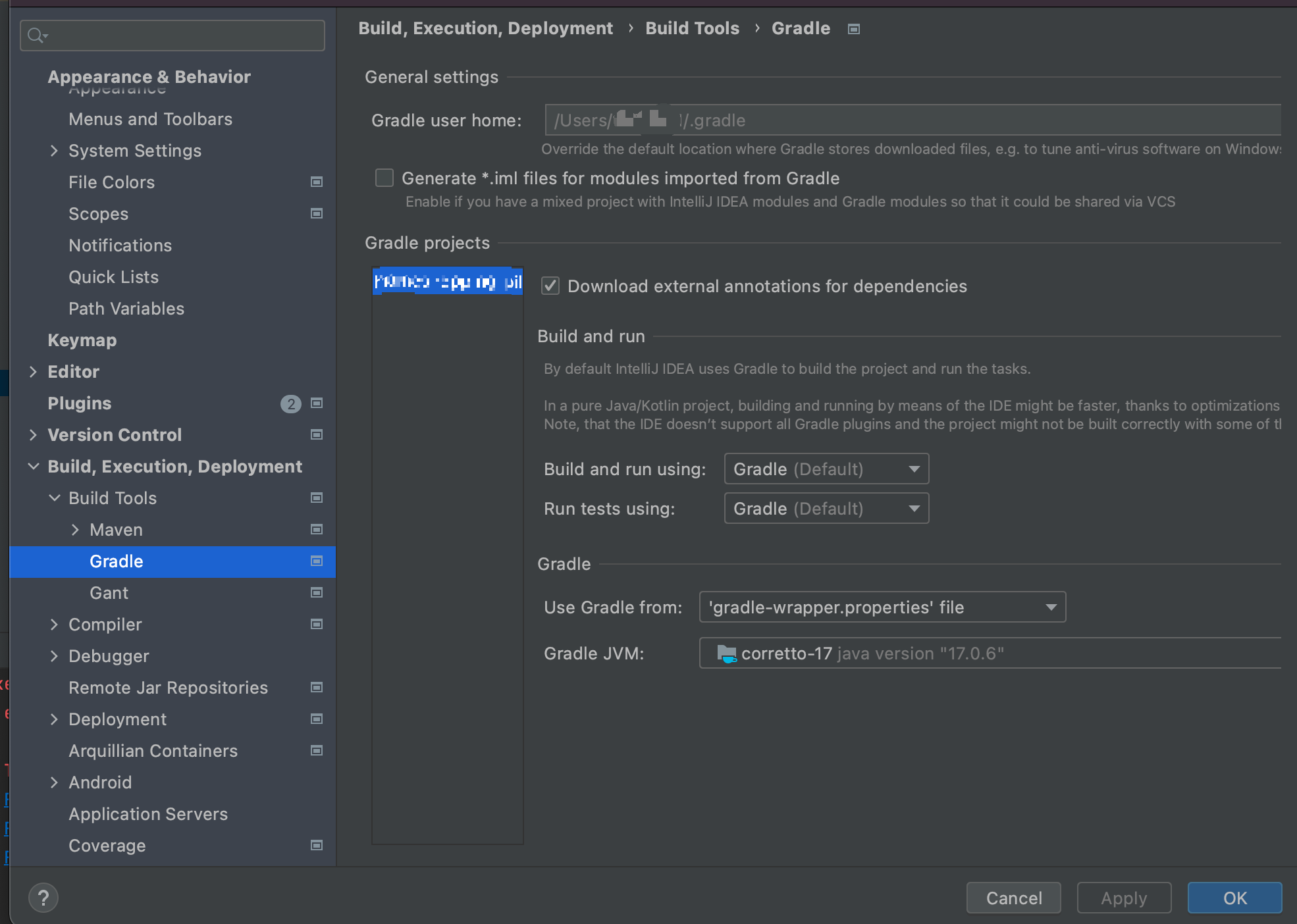Viewport: 1297px width, 924px height.
Task: Click Cancel button
Action: point(1014,898)
